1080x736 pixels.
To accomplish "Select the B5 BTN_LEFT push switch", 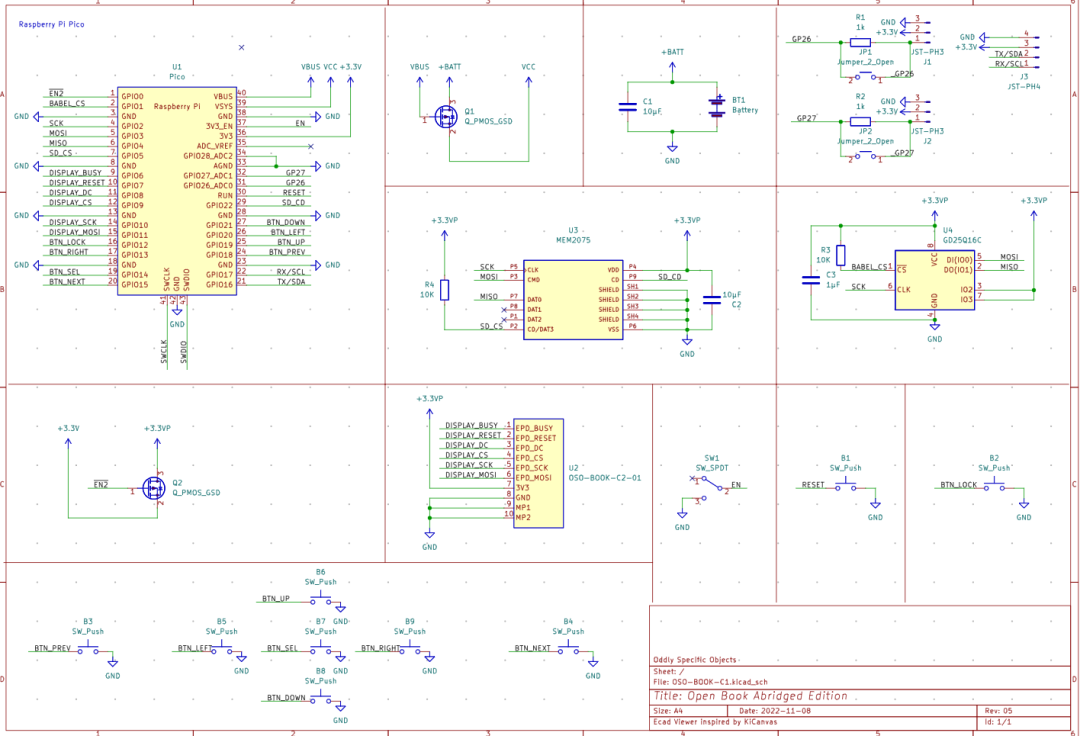I will coord(222,649).
